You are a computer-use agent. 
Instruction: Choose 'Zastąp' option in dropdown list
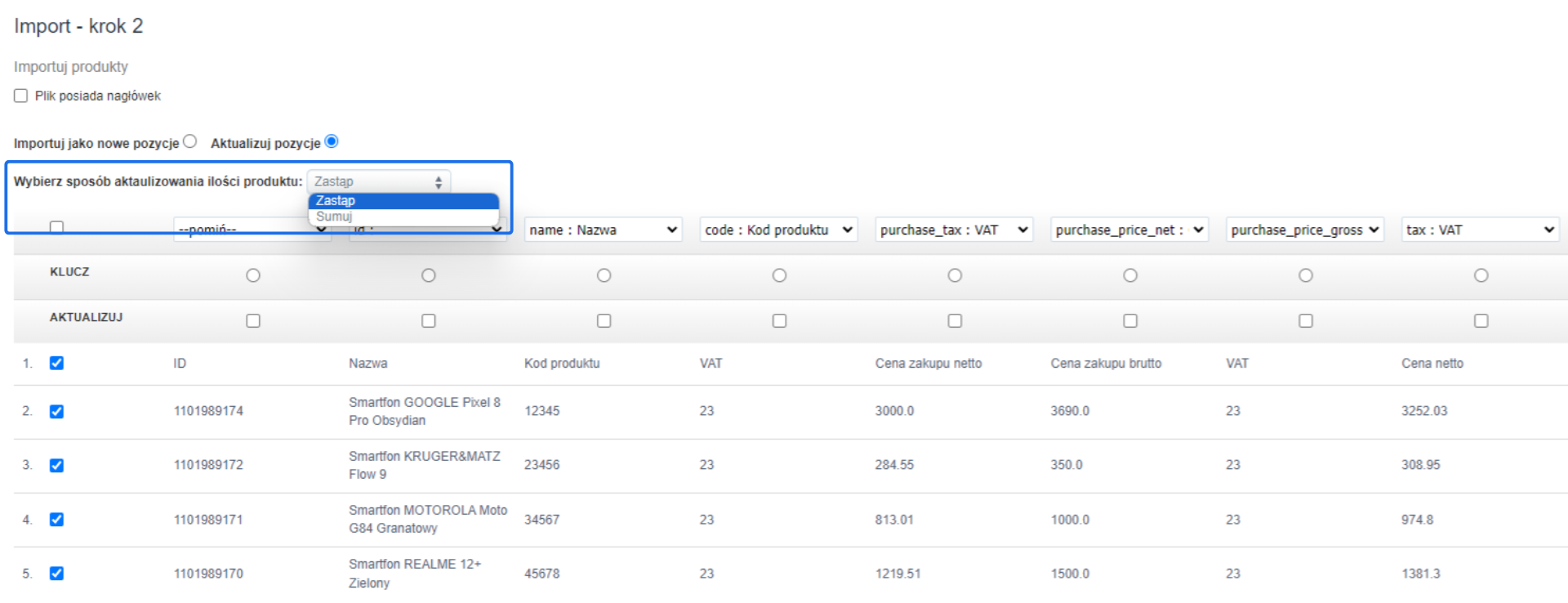pos(336,200)
